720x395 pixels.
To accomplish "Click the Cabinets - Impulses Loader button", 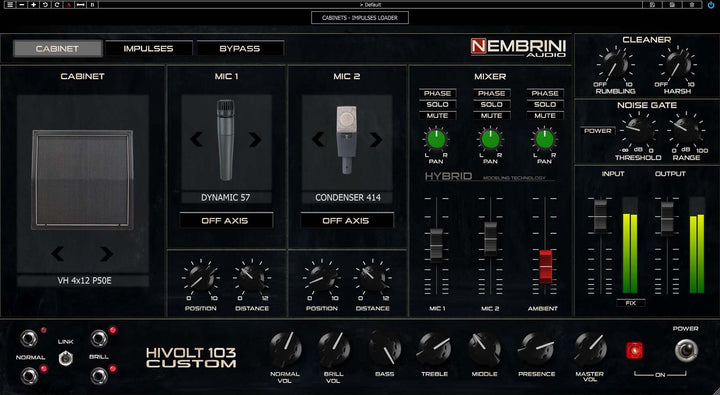I will click(360, 17).
